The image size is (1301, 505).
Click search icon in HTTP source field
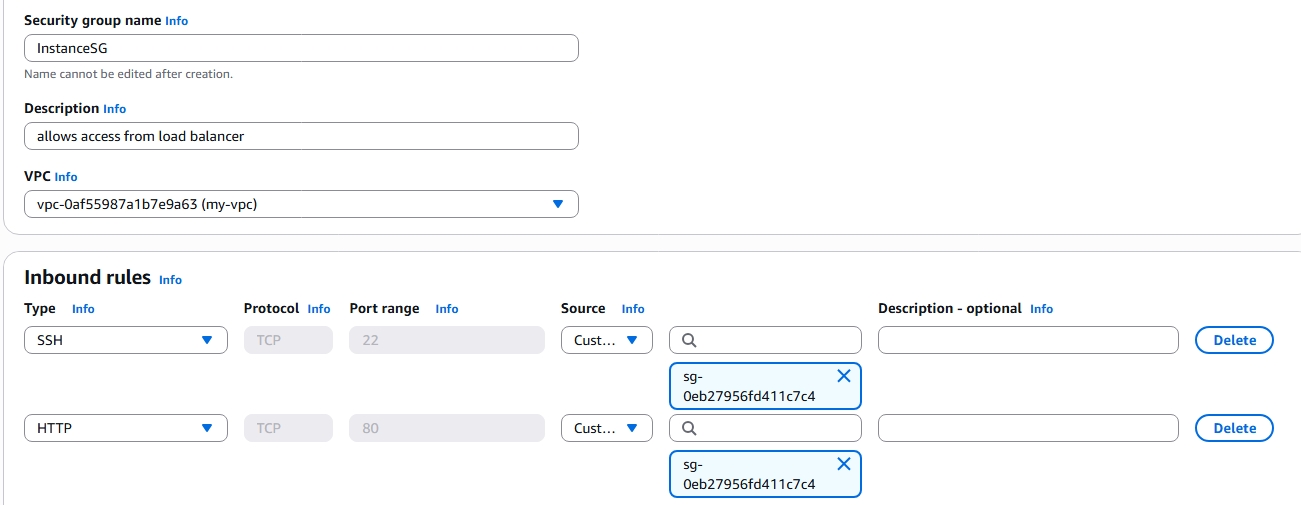pyautogui.click(x=689, y=428)
